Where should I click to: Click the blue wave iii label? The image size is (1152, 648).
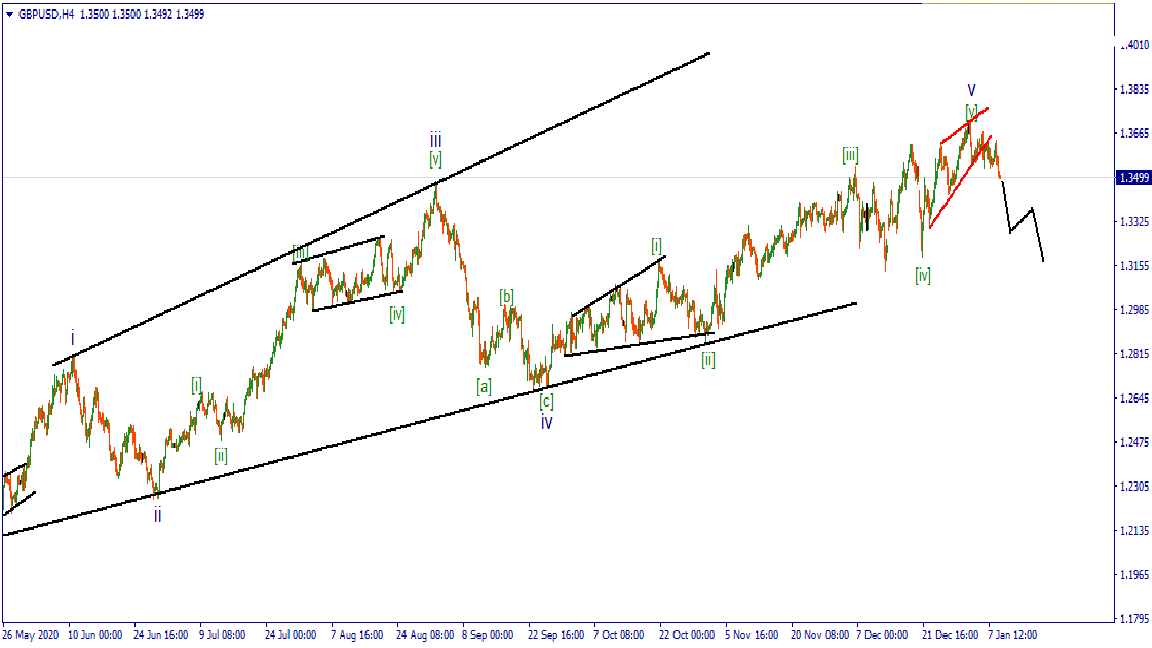436,140
